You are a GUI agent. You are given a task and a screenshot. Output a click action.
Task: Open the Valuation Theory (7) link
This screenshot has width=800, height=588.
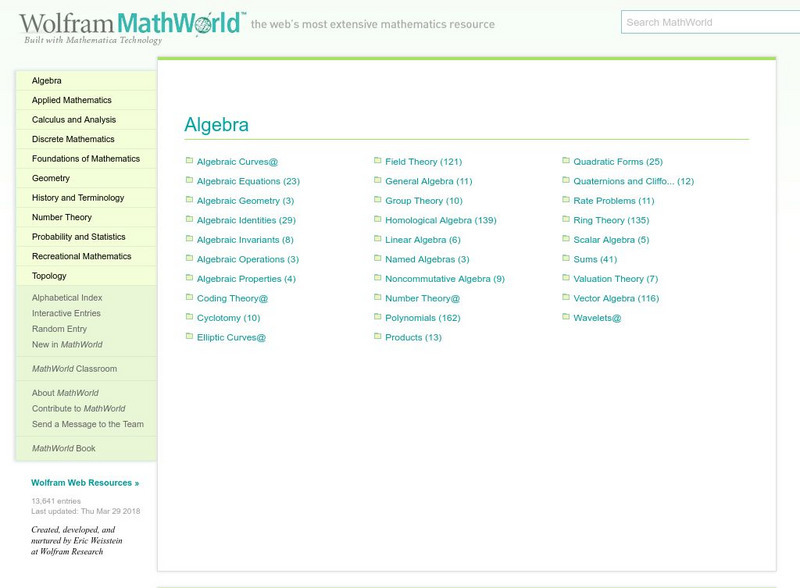pyautogui.click(x=616, y=279)
